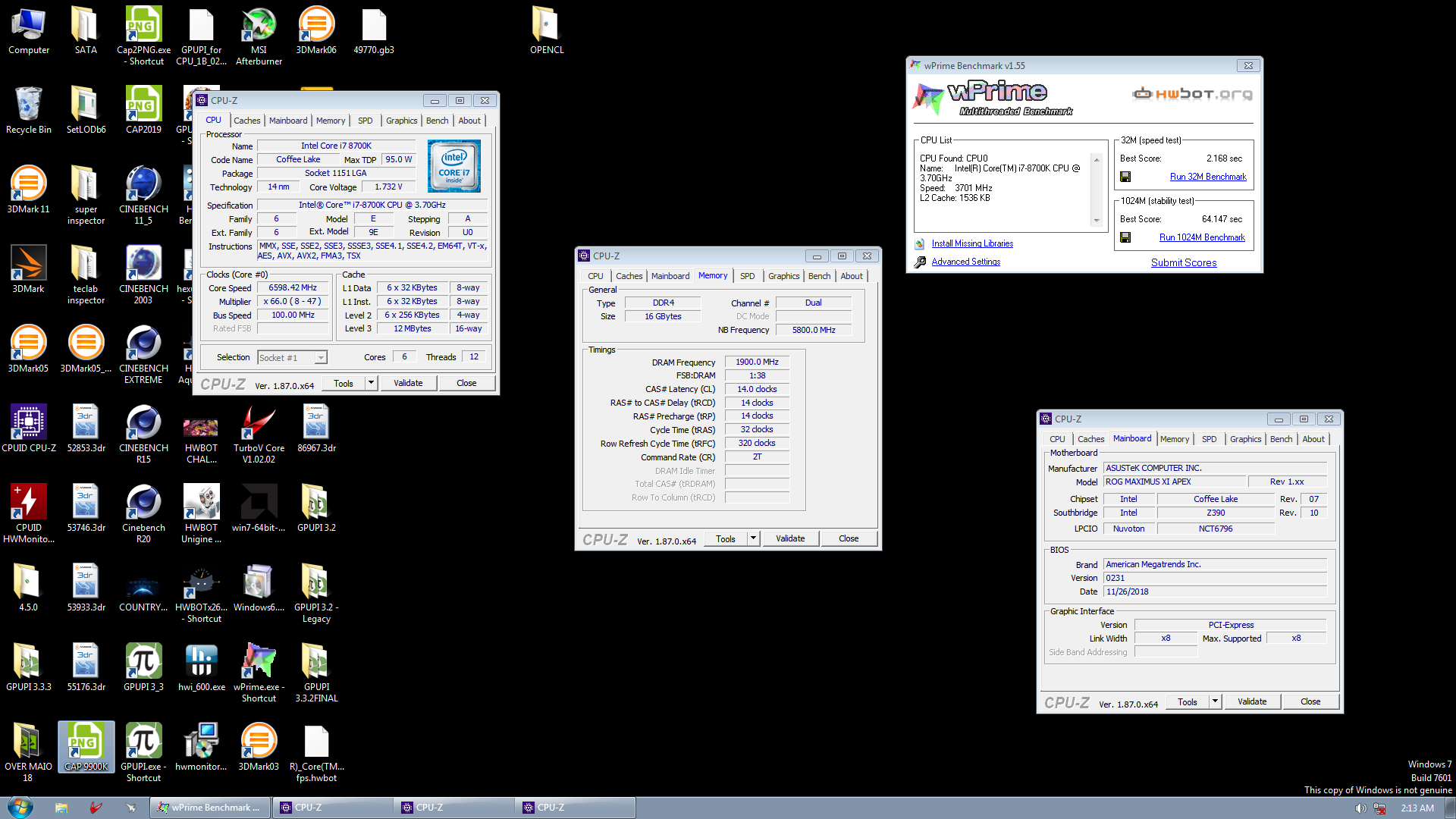Switch to Bench tab in Mainboard window
This screenshot has width=1456, height=819.
click(1281, 439)
